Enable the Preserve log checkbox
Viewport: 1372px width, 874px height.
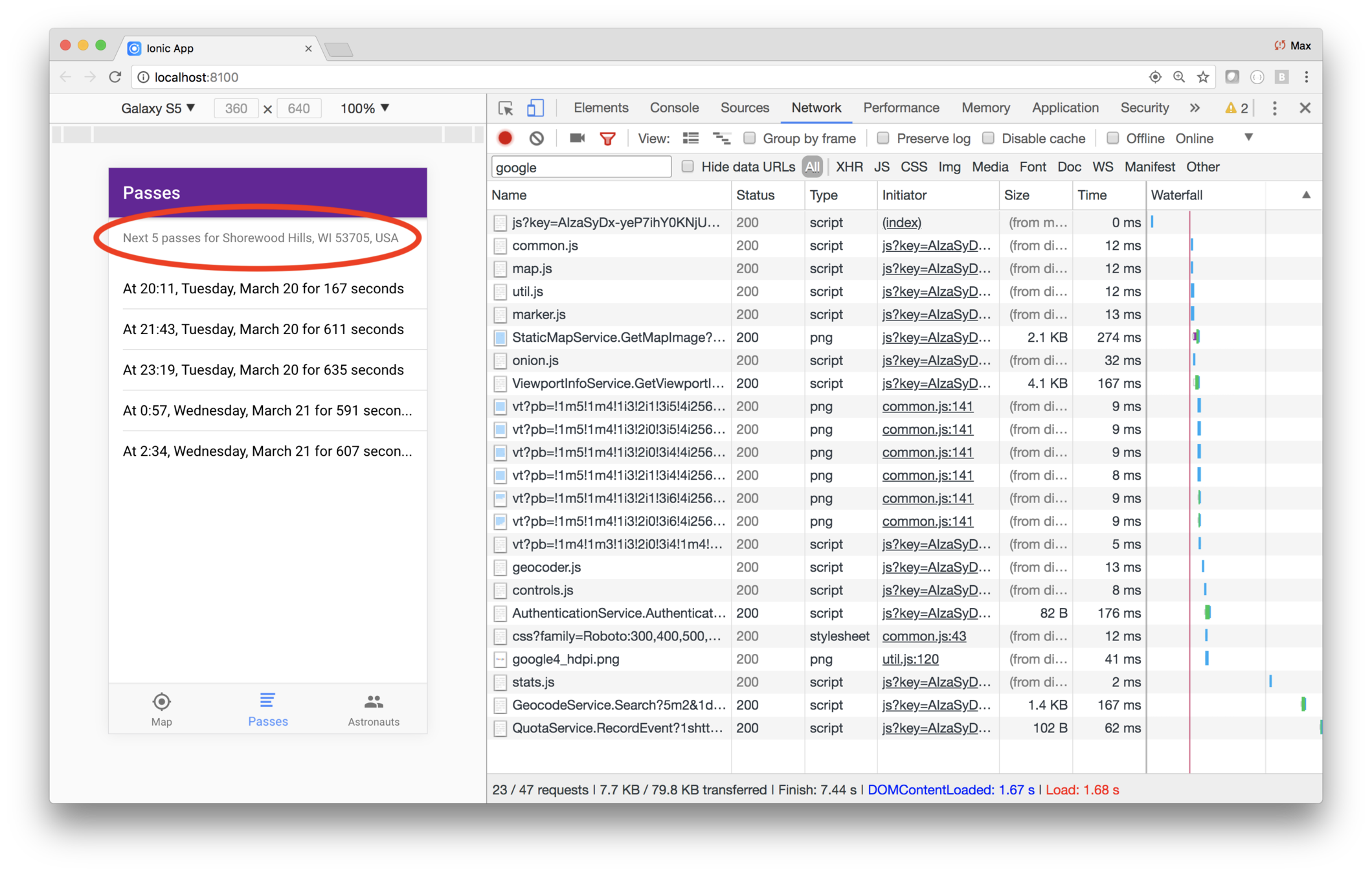(883, 138)
